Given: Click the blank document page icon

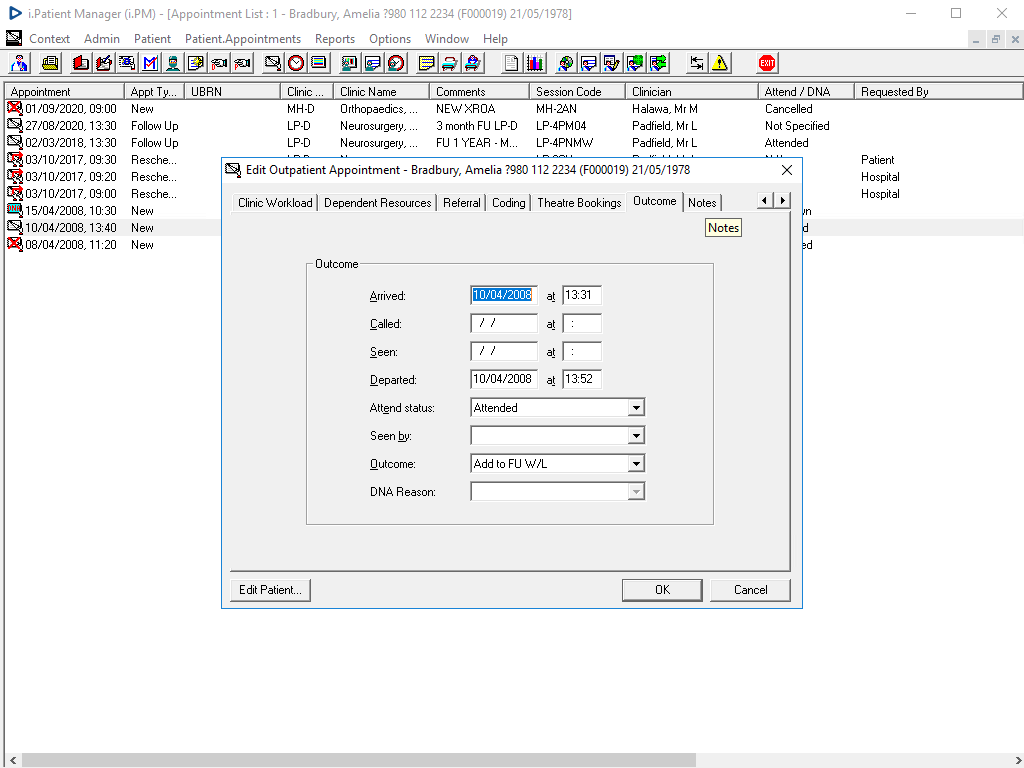Looking at the screenshot, I should click(x=511, y=63).
